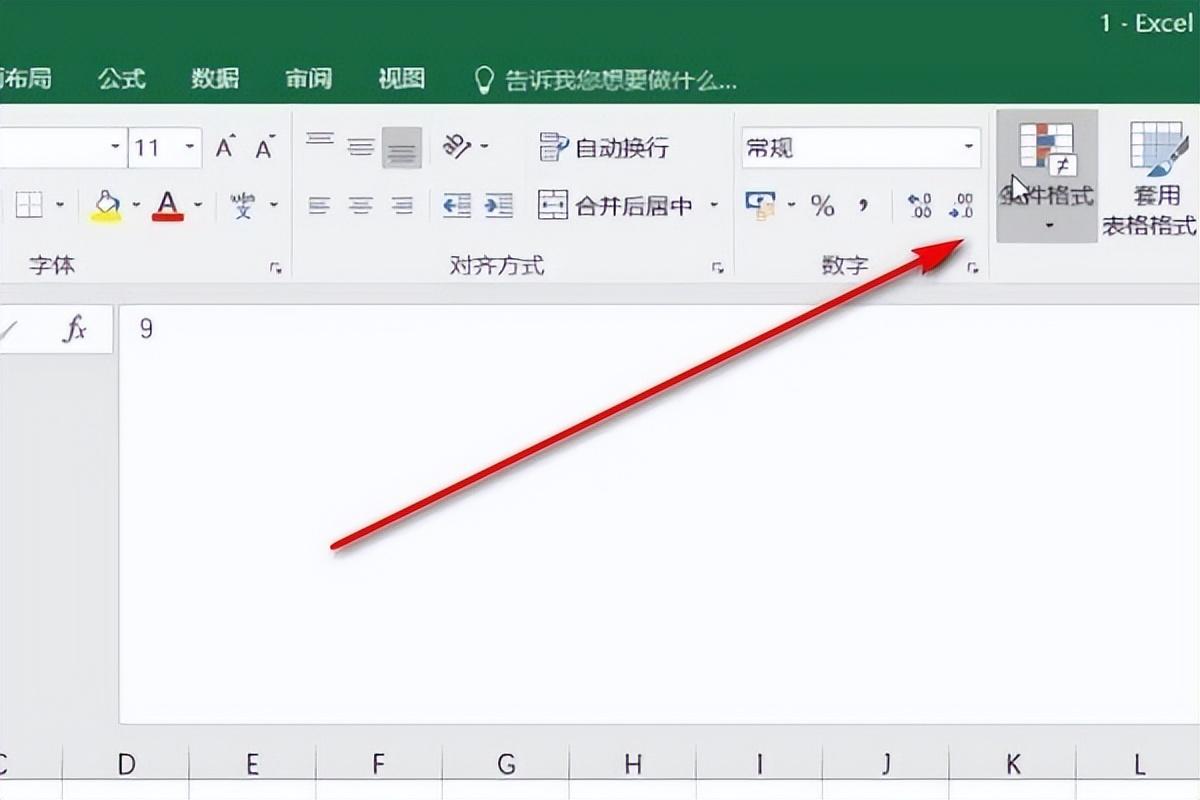This screenshot has height=800, width=1200.
Task: Decrease decimal places
Action: tap(961, 206)
